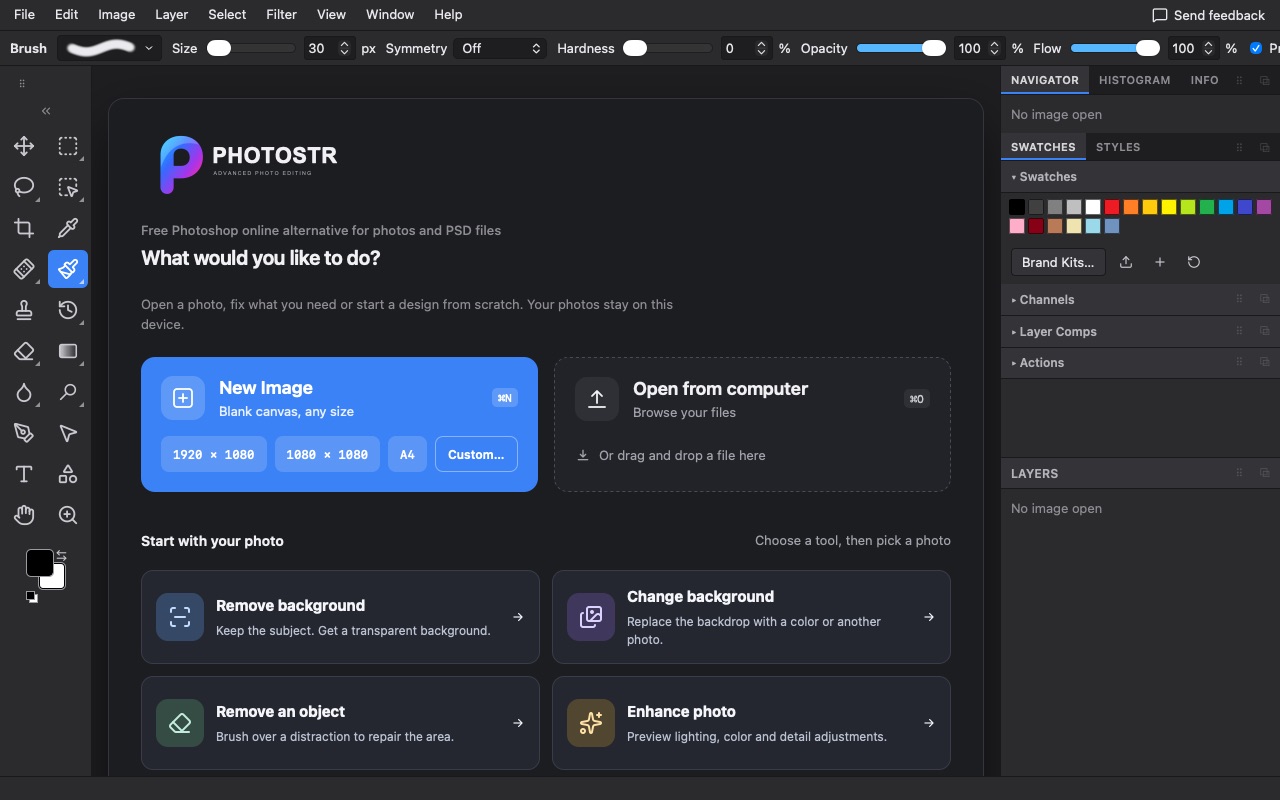Switch to the Histogram tab
The image size is (1280, 800).
pos(1134,80)
